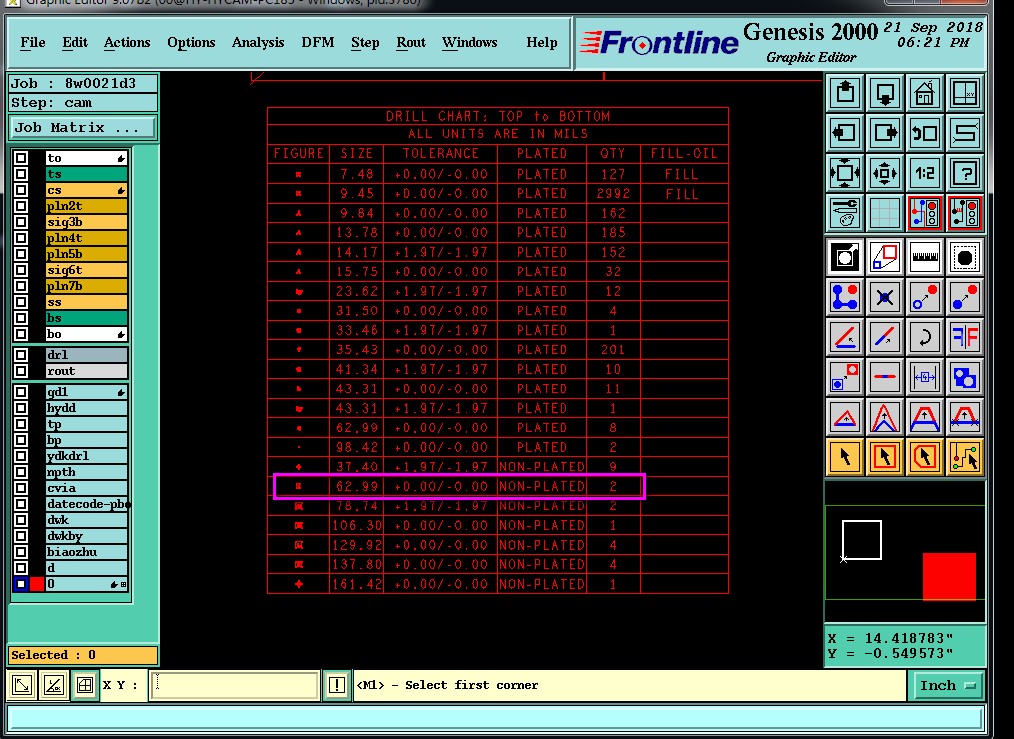Screen dimensions: 1014x739
Task: Click the red-blue traffic light icon
Action: click(925, 213)
